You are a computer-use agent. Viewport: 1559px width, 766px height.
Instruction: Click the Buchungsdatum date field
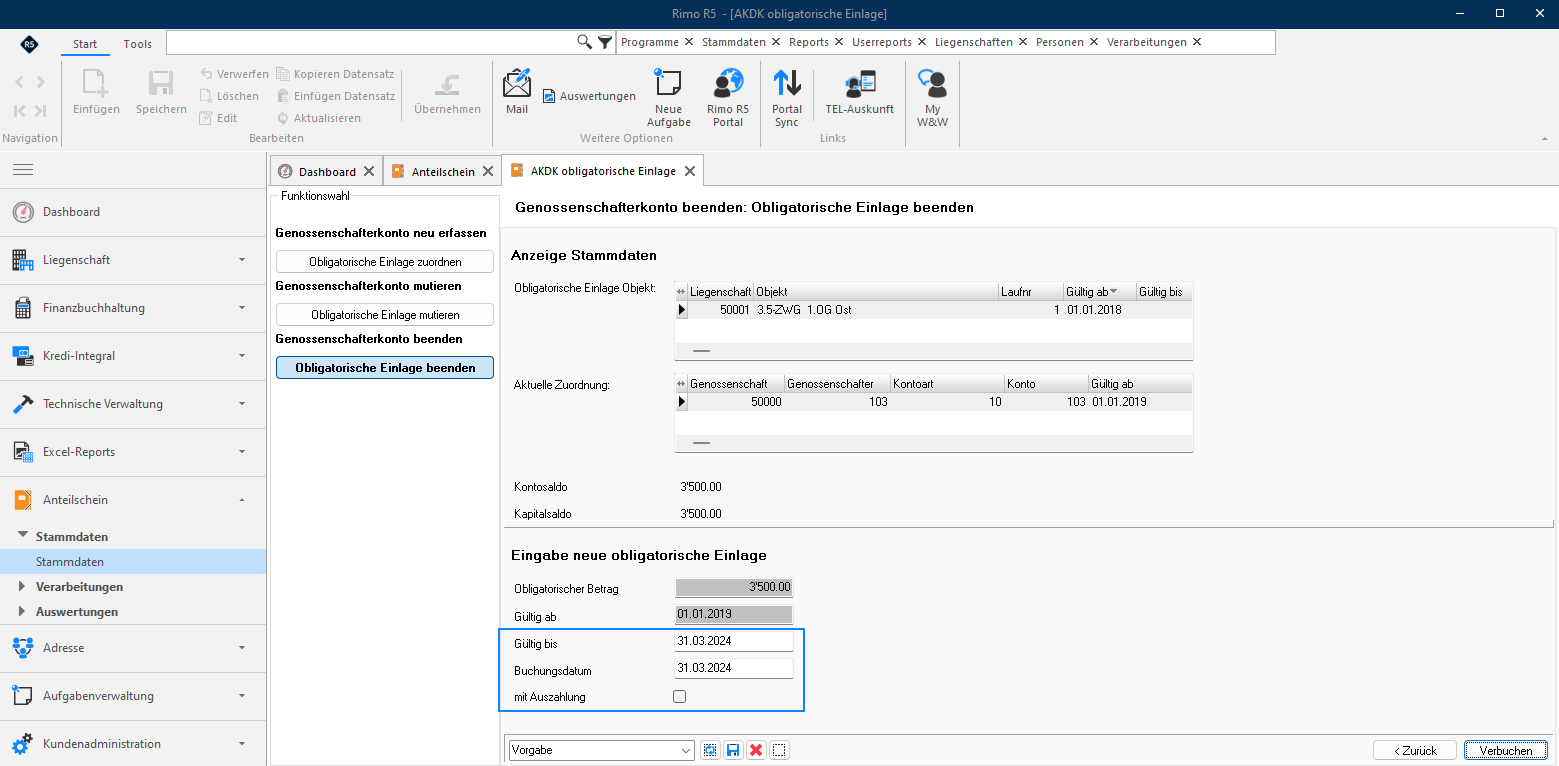[734, 668]
